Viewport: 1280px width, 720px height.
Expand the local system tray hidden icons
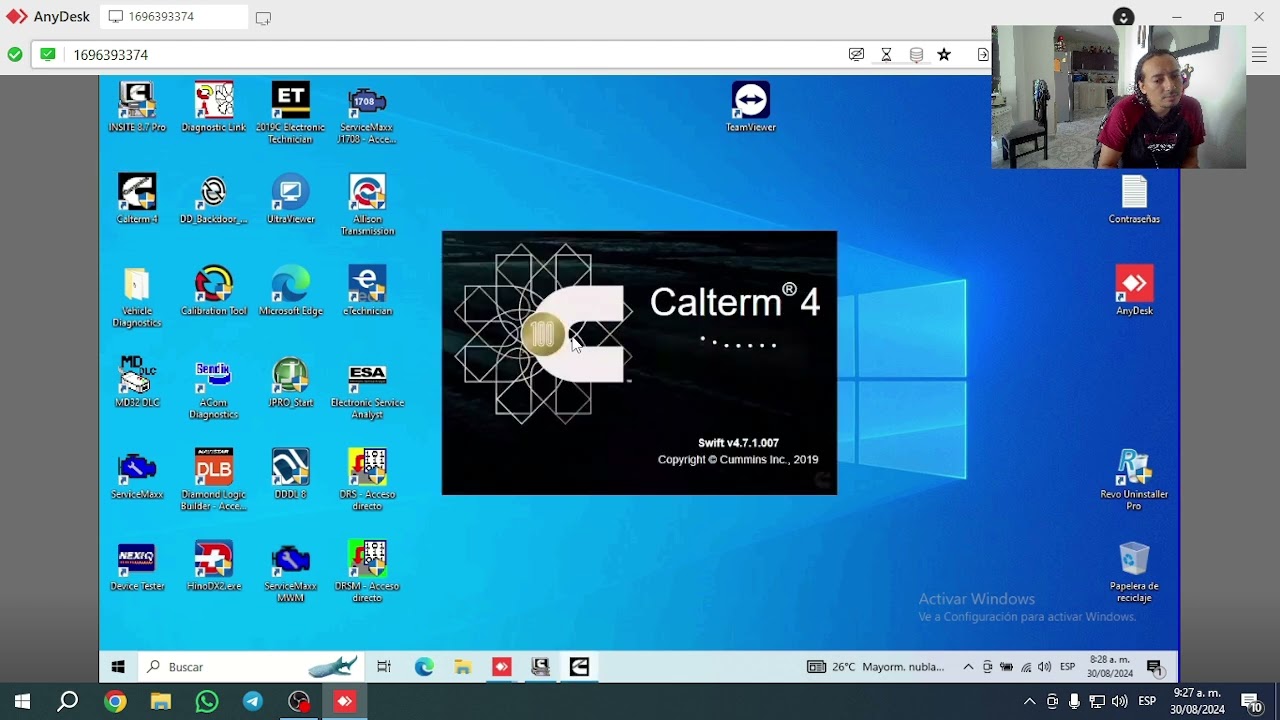[1029, 702]
